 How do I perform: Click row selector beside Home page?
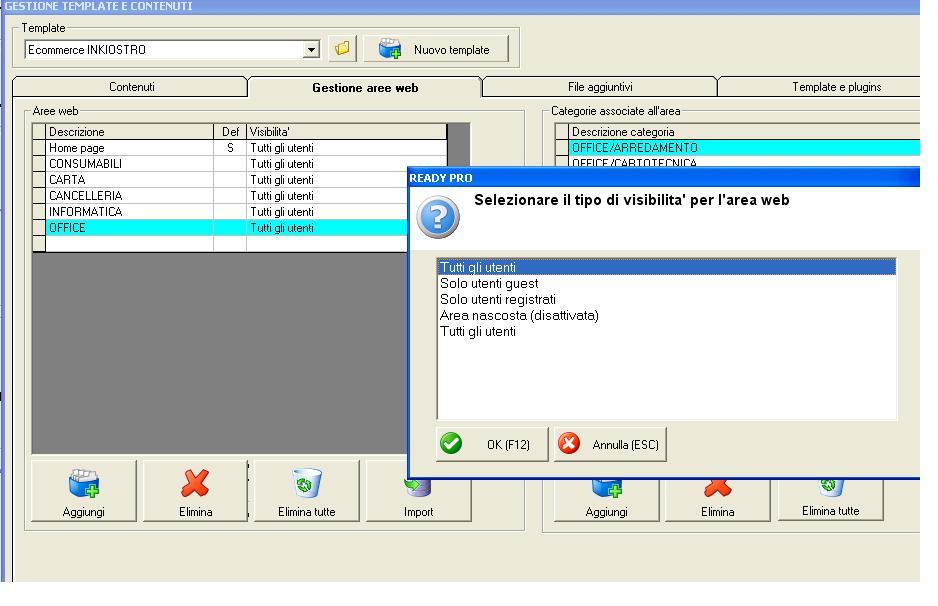(39, 148)
